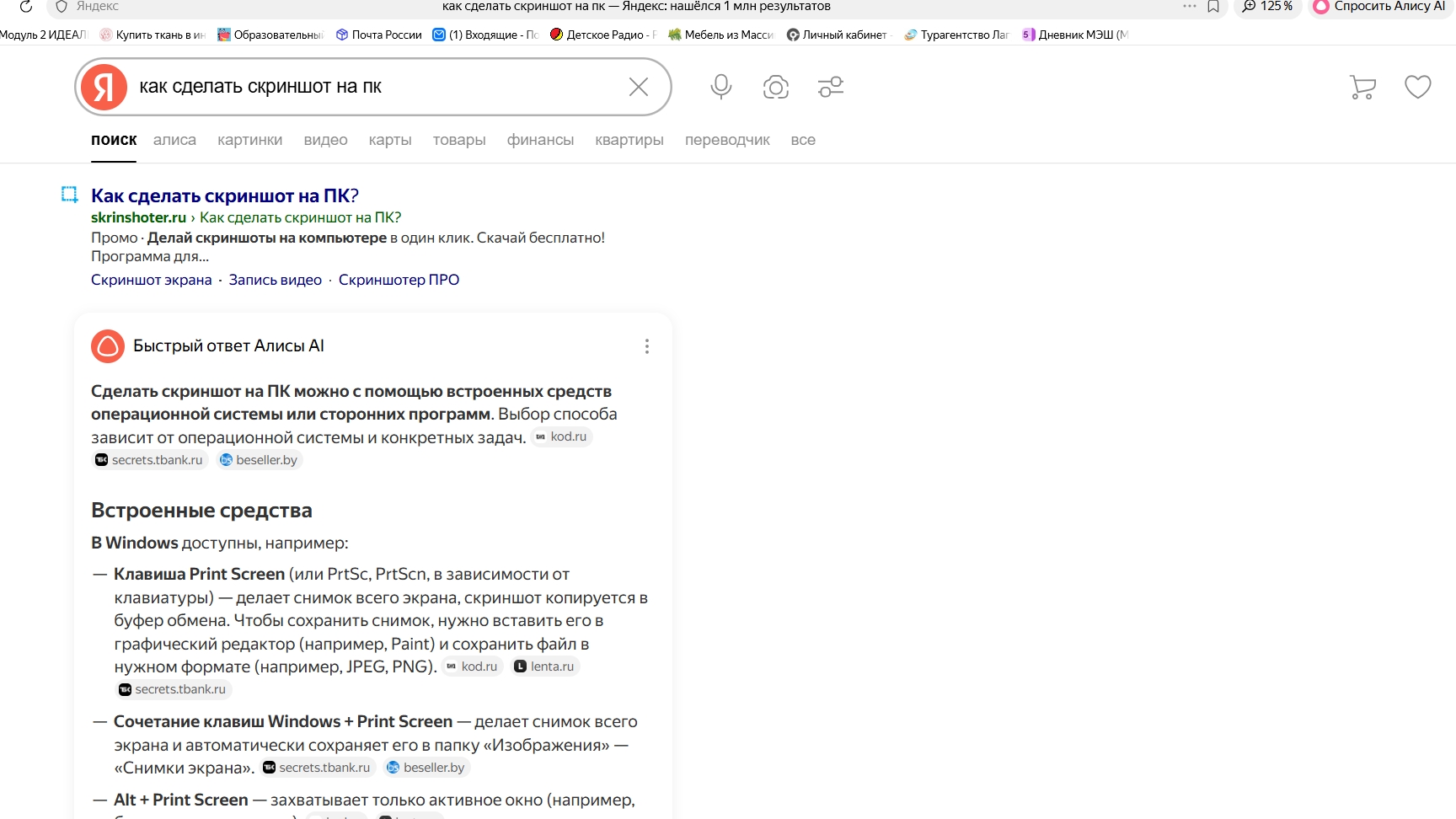Clear the search query with the X
This screenshot has width=1456, height=819.
click(x=639, y=87)
